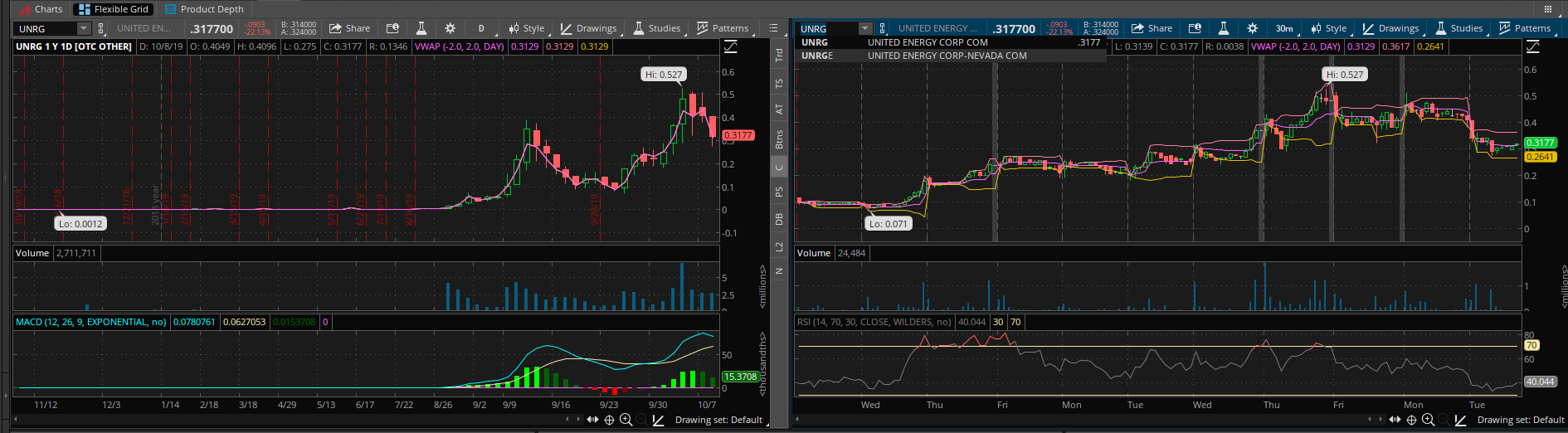Click crosshair pan icon under right chart
The image size is (1568, 433).
tap(1411, 420)
